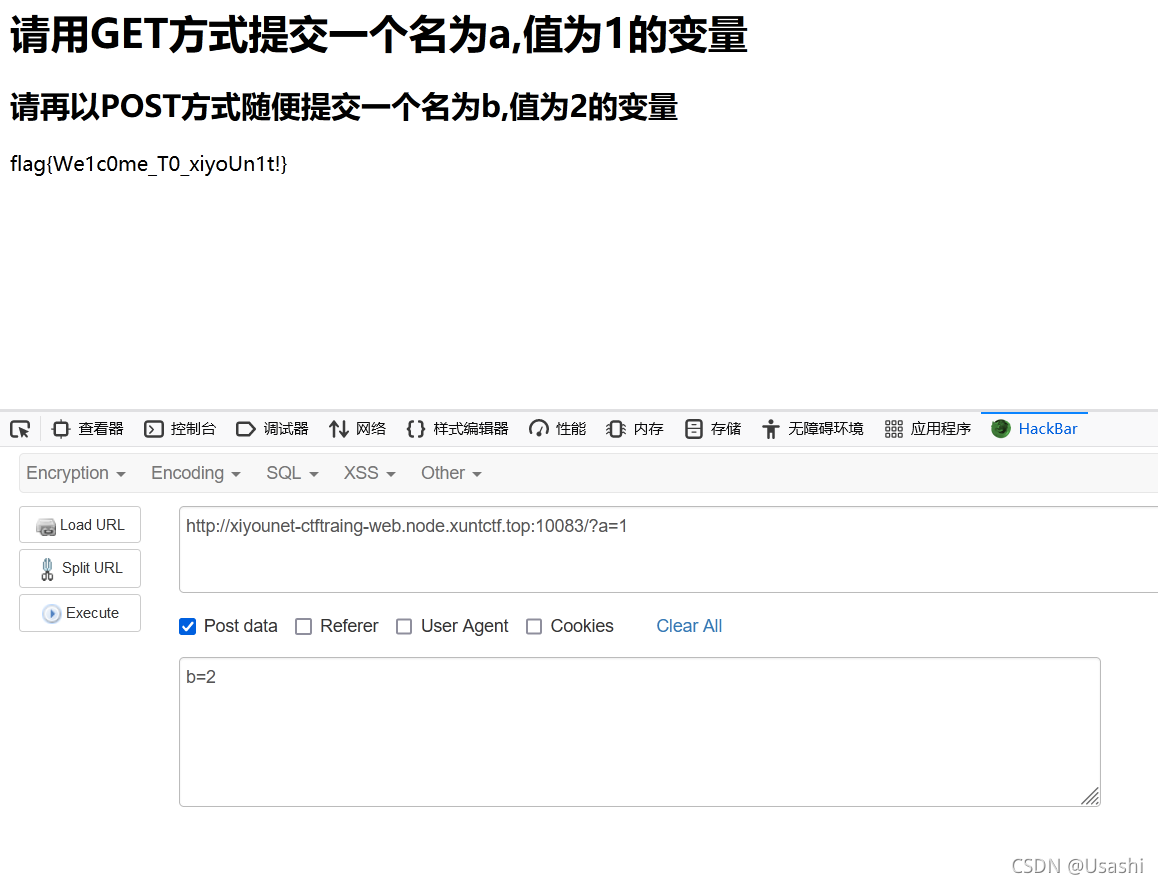The height and width of the screenshot is (884, 1158).
Task: Click the flag{We1c0me_T0_xiyoUn1t!} text
Action: click(x=148, y=164)
